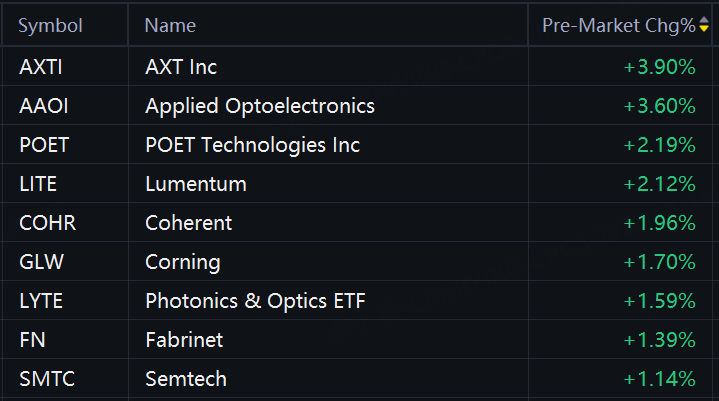
Task: Select the Lumentum company name
Action: (196, 184)
